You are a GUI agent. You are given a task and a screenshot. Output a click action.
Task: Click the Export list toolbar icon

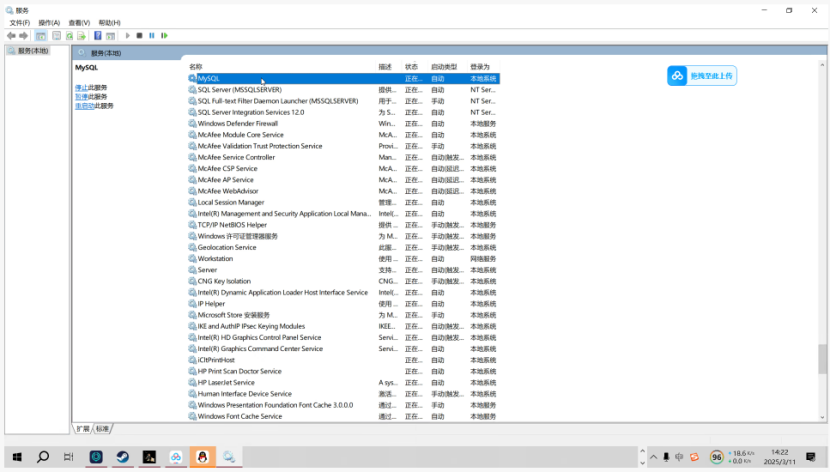[x=82, y=35]
